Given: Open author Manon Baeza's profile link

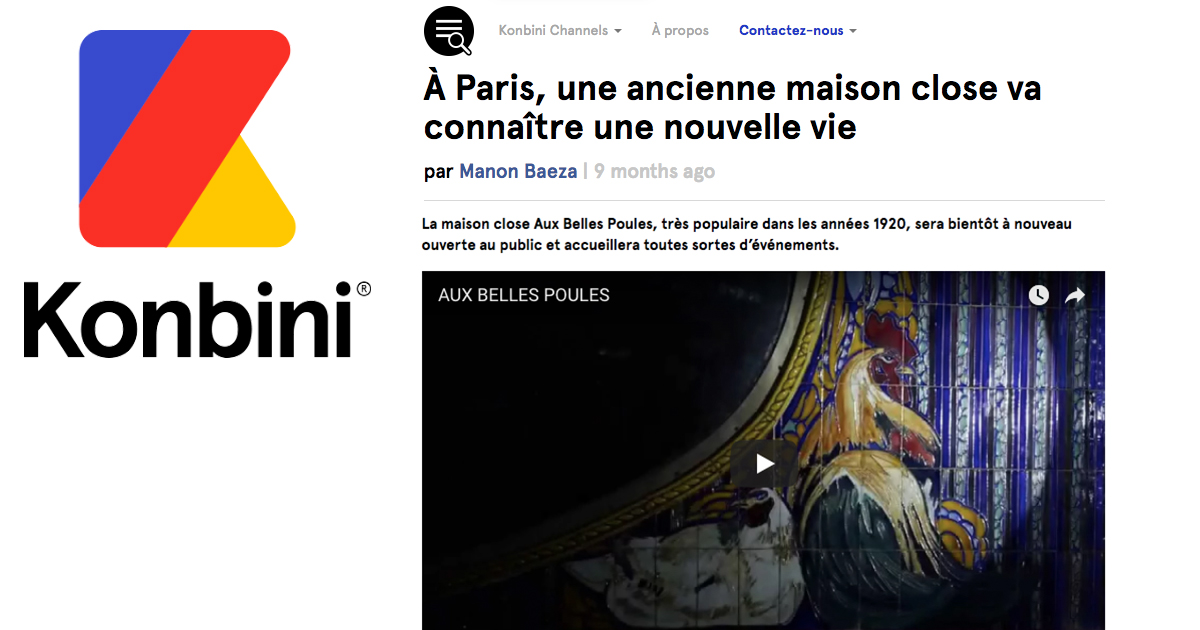Looking at the screenshot, I should [x=518, y=171].
